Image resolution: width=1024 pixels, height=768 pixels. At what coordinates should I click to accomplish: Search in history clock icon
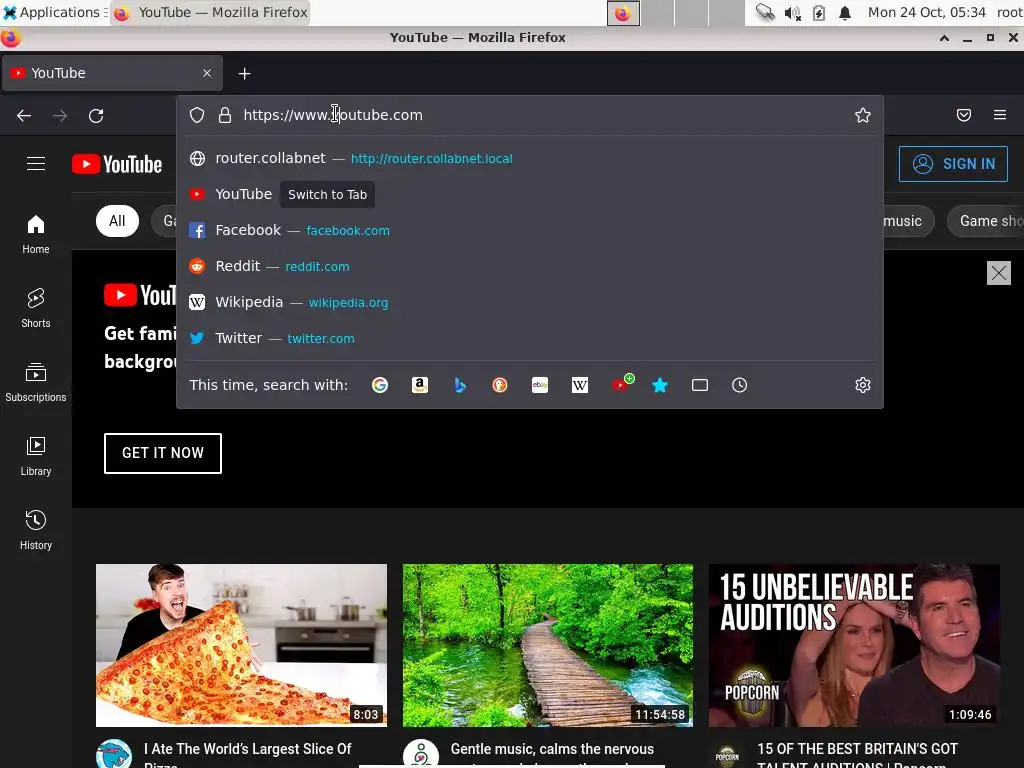pos(739,385)
